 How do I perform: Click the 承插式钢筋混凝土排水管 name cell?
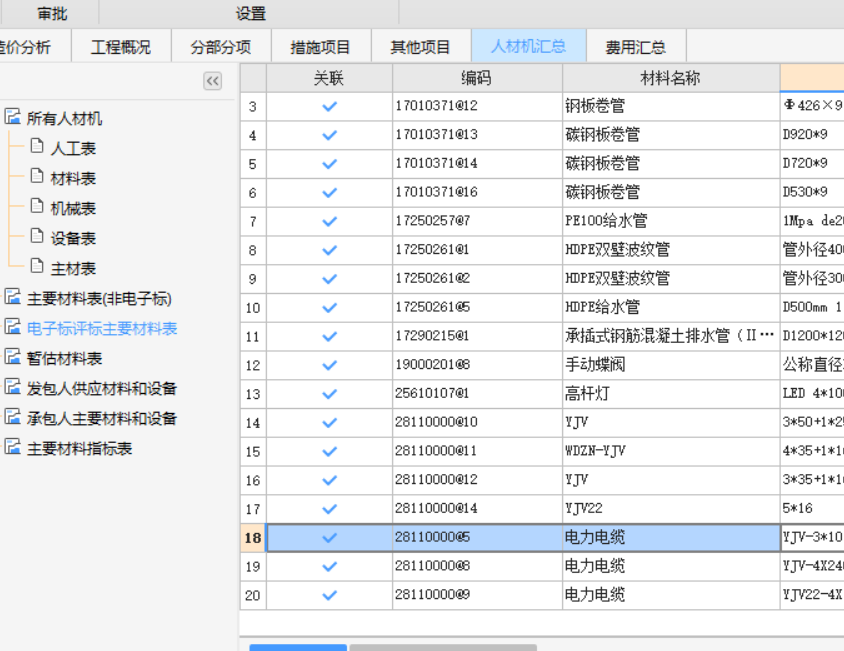[671, 337]
